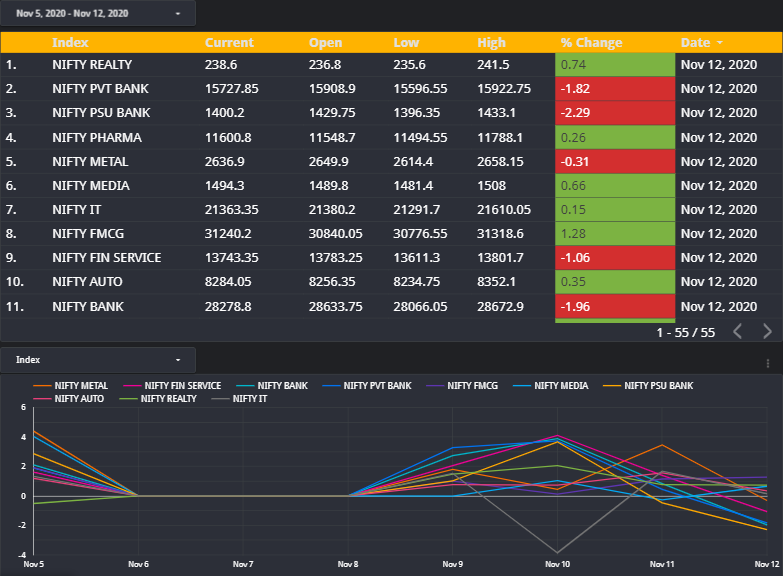
Task: Open chart's three-dot options menu
Action: point(768,364)
